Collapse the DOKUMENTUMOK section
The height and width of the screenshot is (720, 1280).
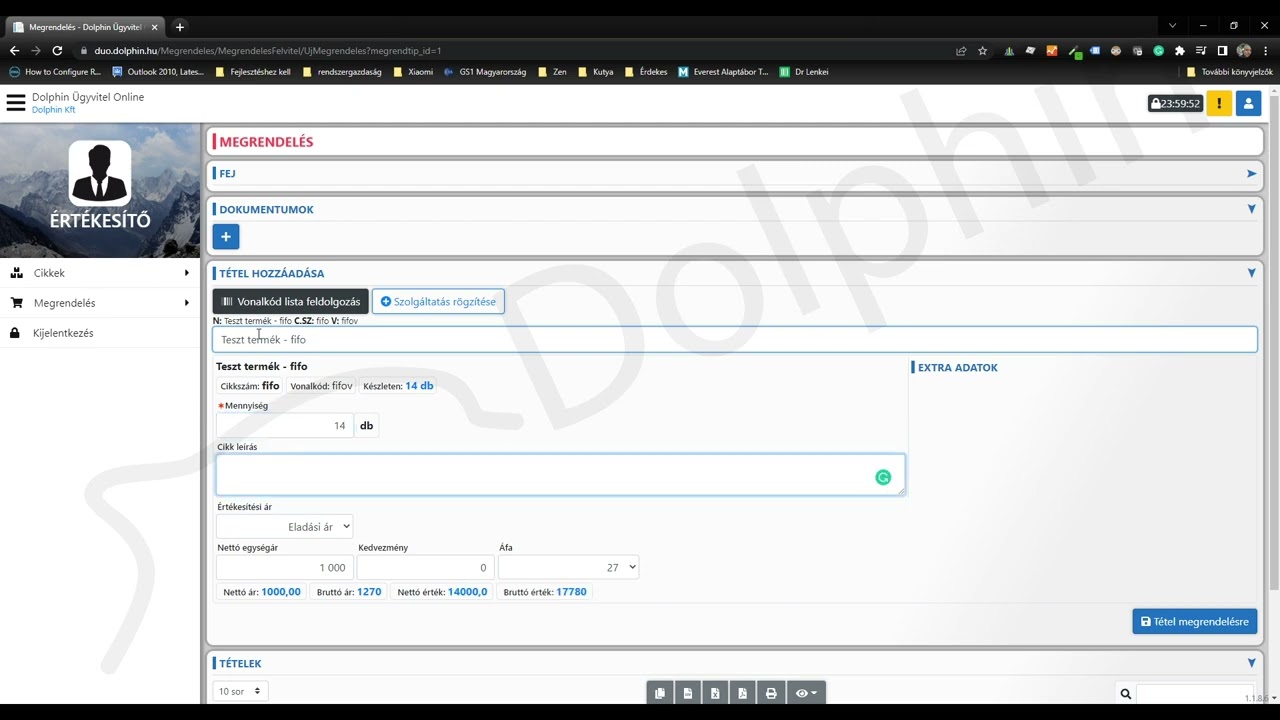click(1251, 210)
